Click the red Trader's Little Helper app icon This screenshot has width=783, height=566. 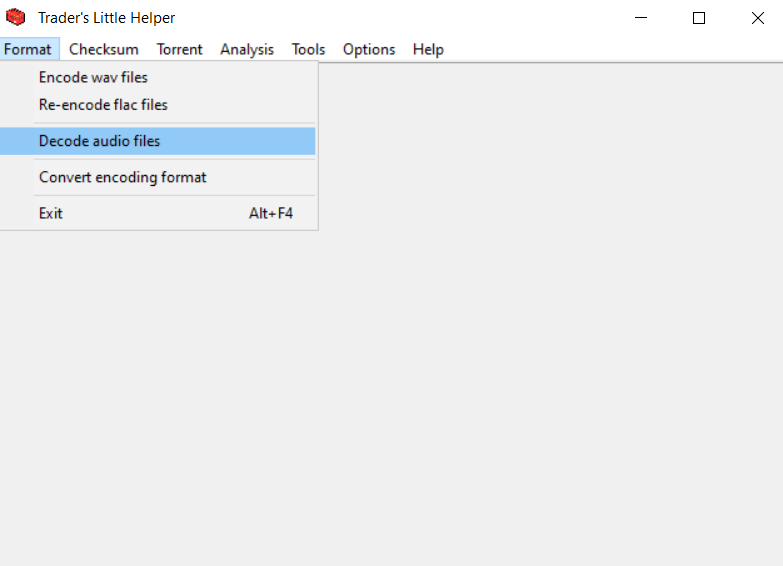(x=15, y=17)
